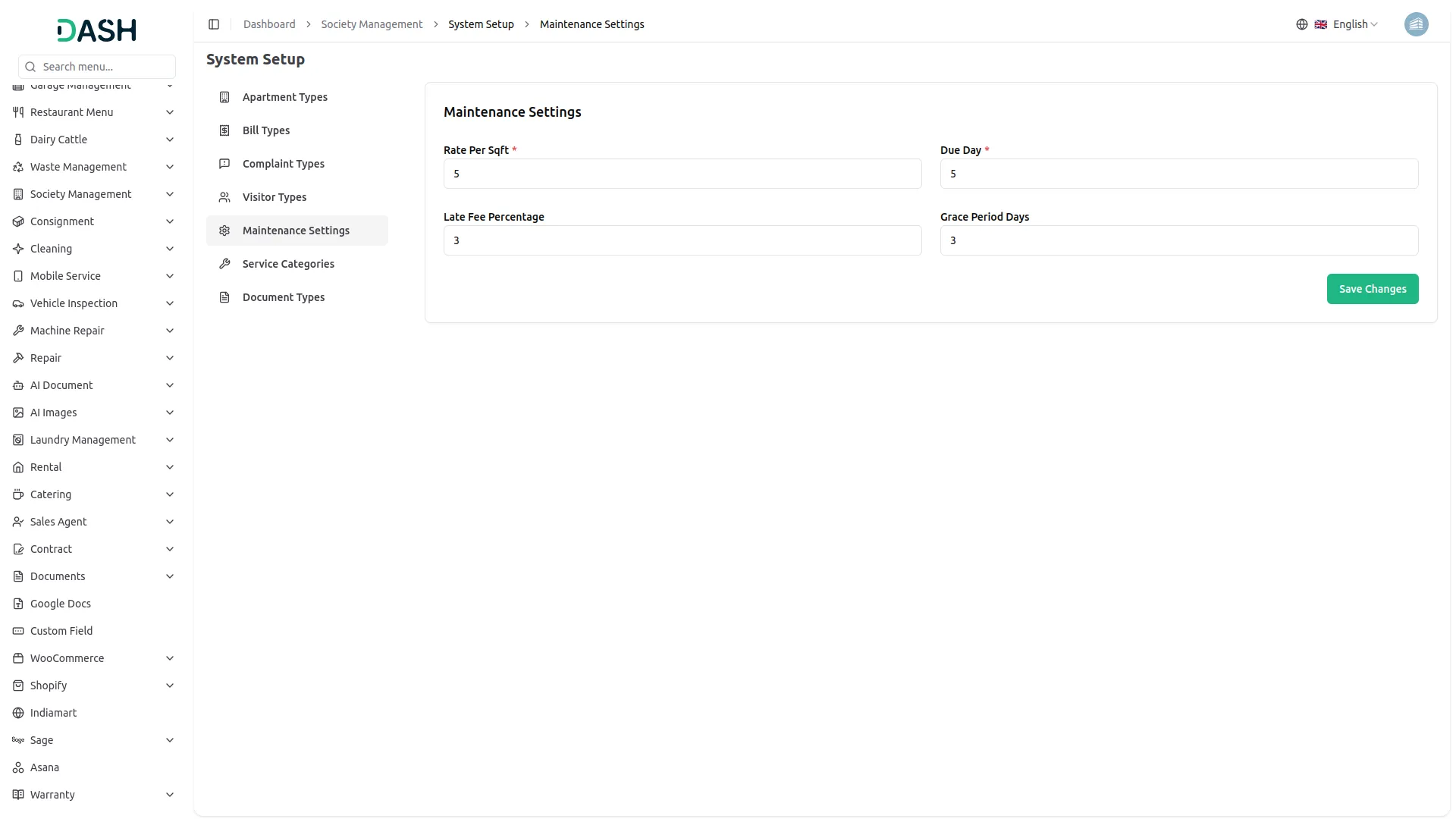Click the Rate Per Sqft field
1456x819 pixels.
pos(682,174)
